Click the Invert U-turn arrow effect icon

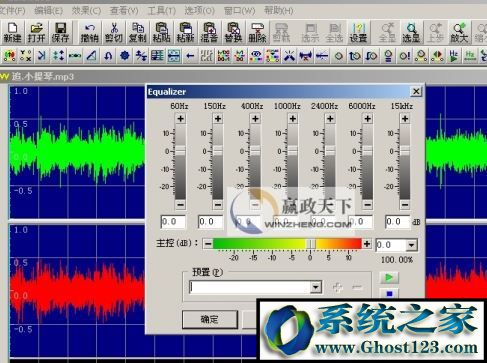[108, 56]
